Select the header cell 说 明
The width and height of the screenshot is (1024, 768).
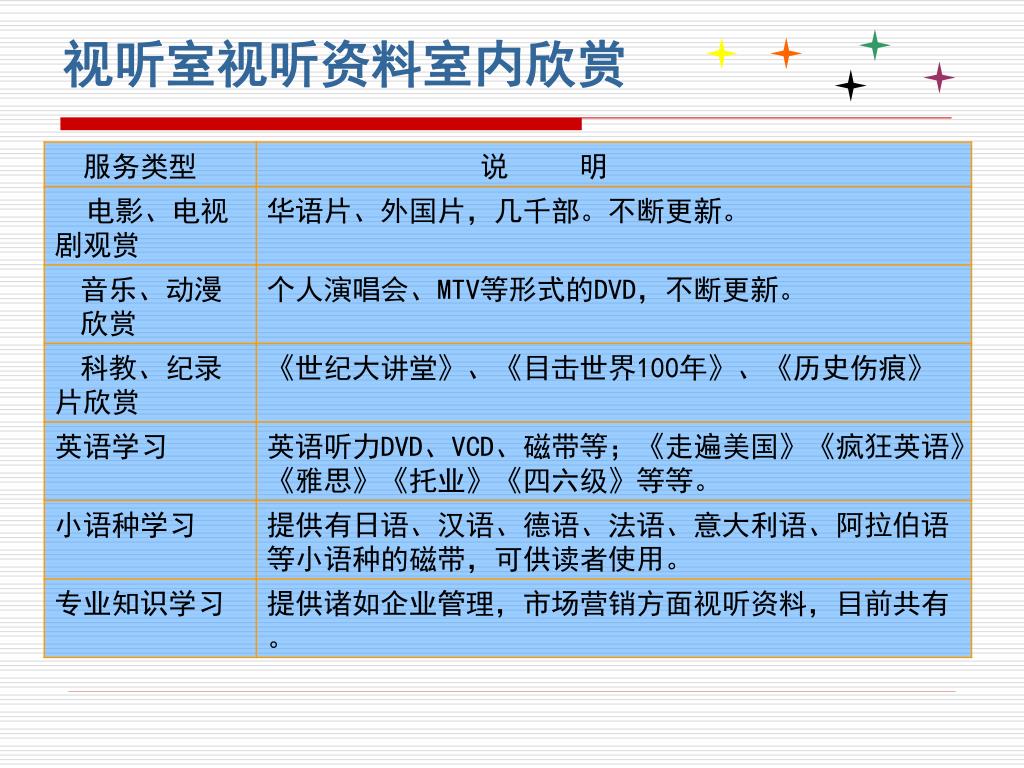click(x=614, y=165)
